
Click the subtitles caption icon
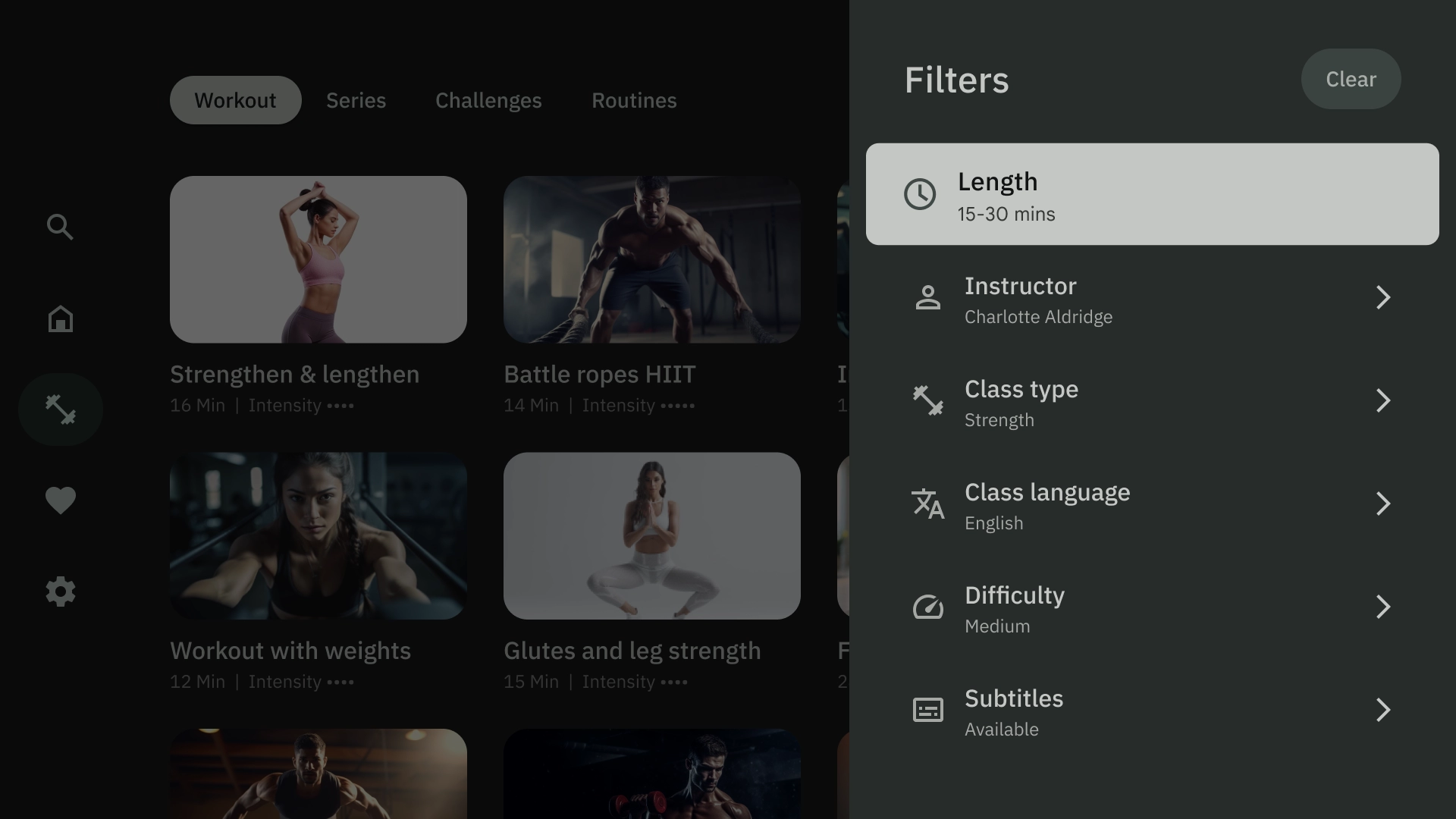(927, 710)
